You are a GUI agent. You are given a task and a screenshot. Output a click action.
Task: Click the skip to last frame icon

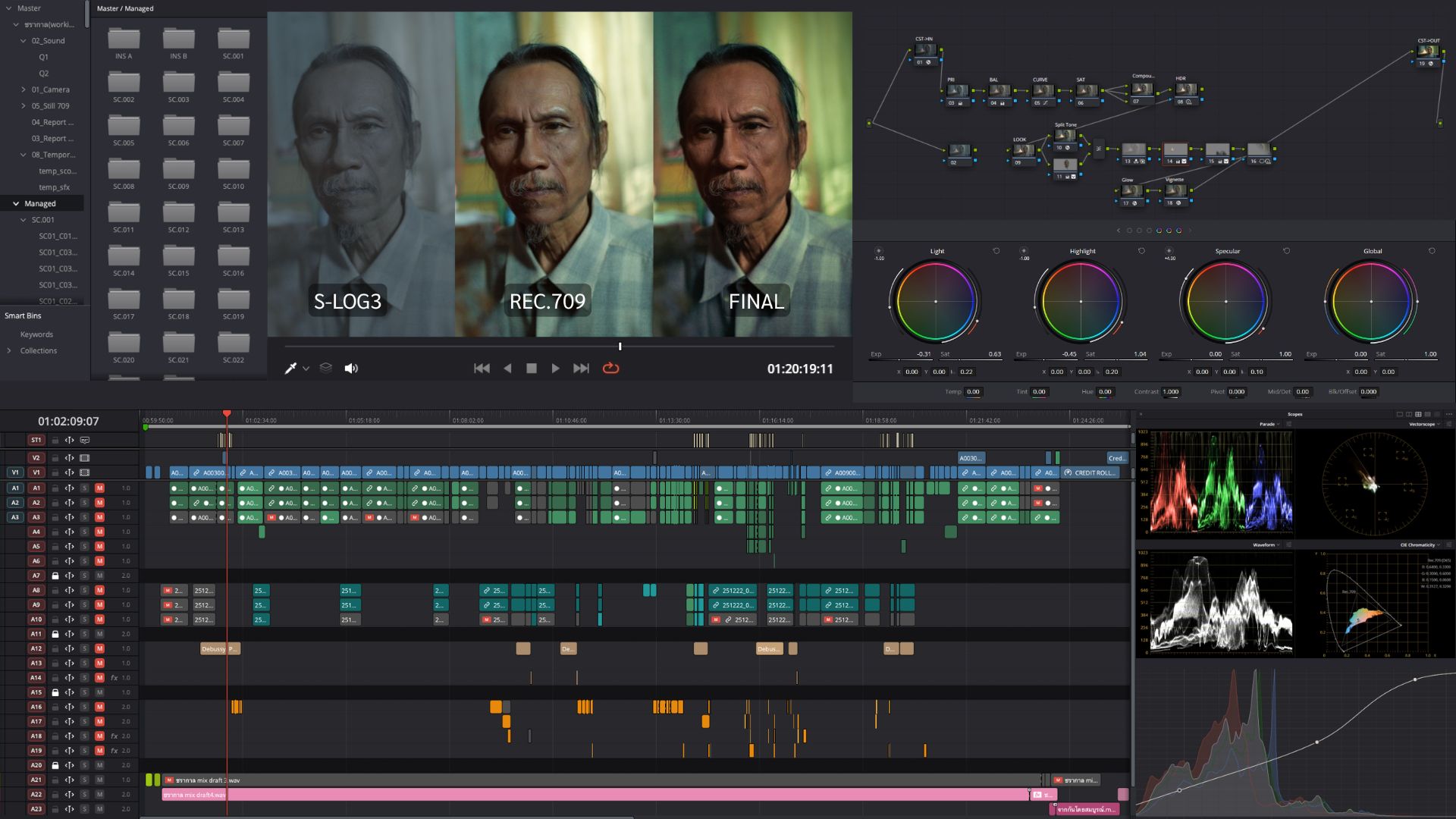pyautogui.click(x=581, y=368)
